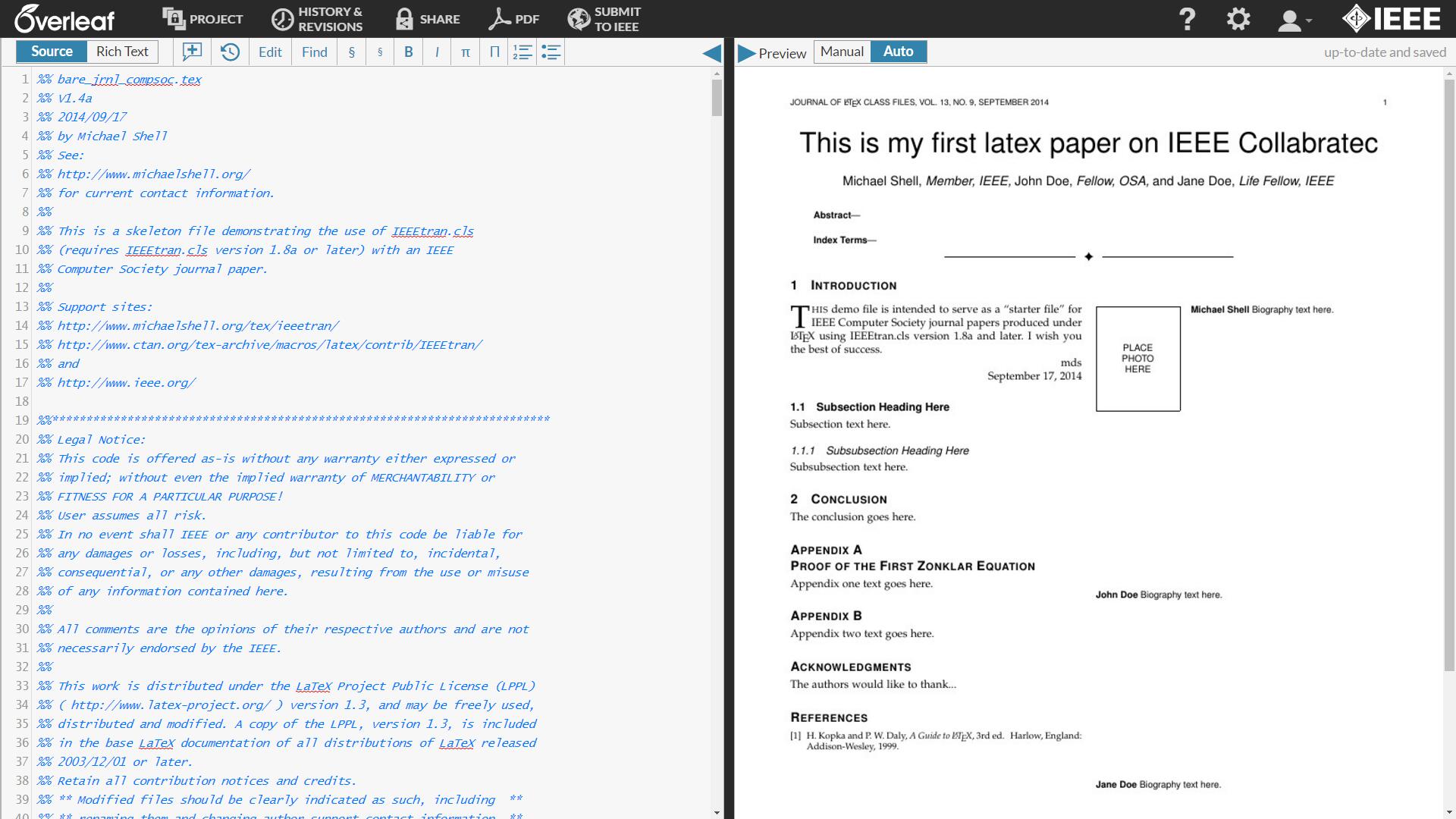
Task: Open the Project menu
Action: point(202,19)
